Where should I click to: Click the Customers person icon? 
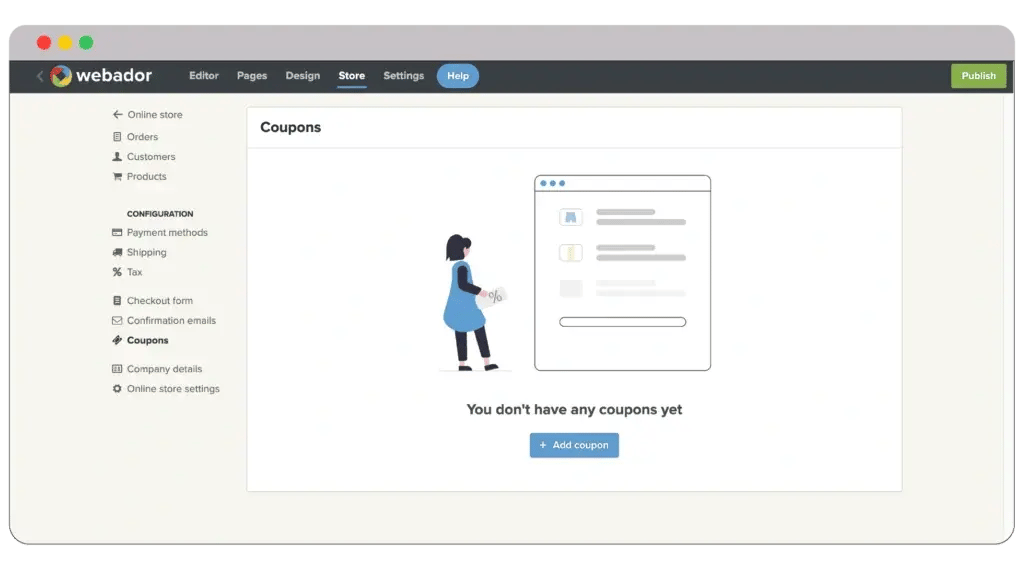click(x=117, y=157)
